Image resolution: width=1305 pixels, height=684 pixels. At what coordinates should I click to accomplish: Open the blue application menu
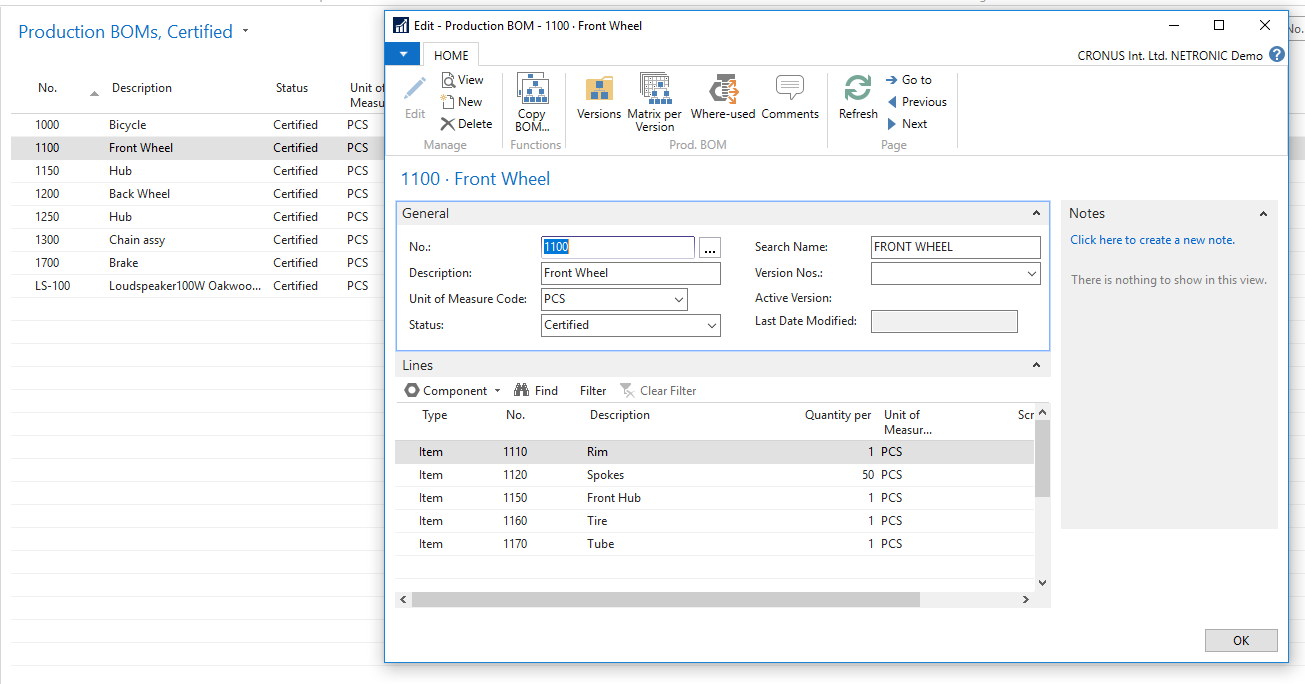pos(402,54)
